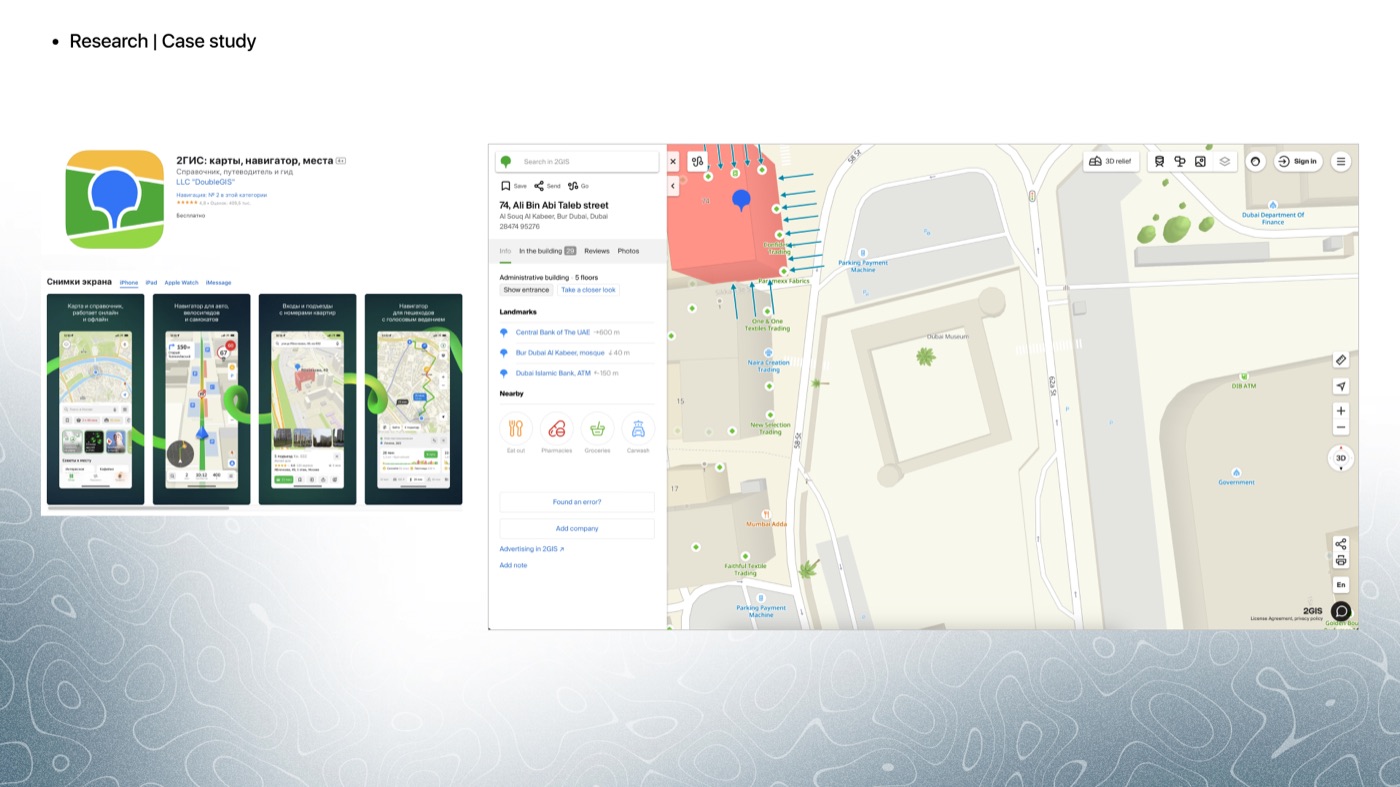1400x787 pixels.
Task: Click the Groceries nearby icon
Action: (x=597, y=429)
